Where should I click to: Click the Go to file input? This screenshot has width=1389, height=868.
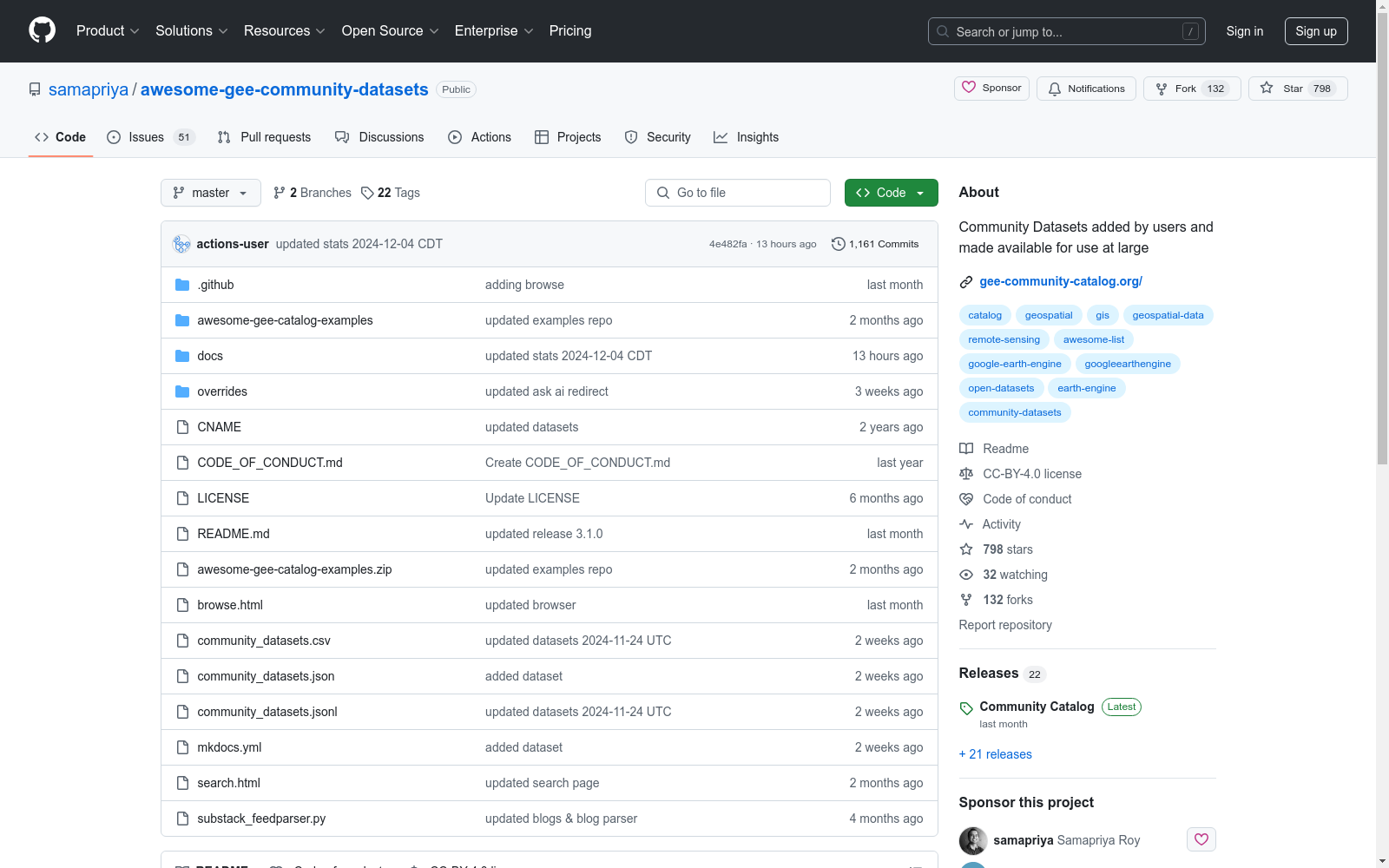pos(738,193)
